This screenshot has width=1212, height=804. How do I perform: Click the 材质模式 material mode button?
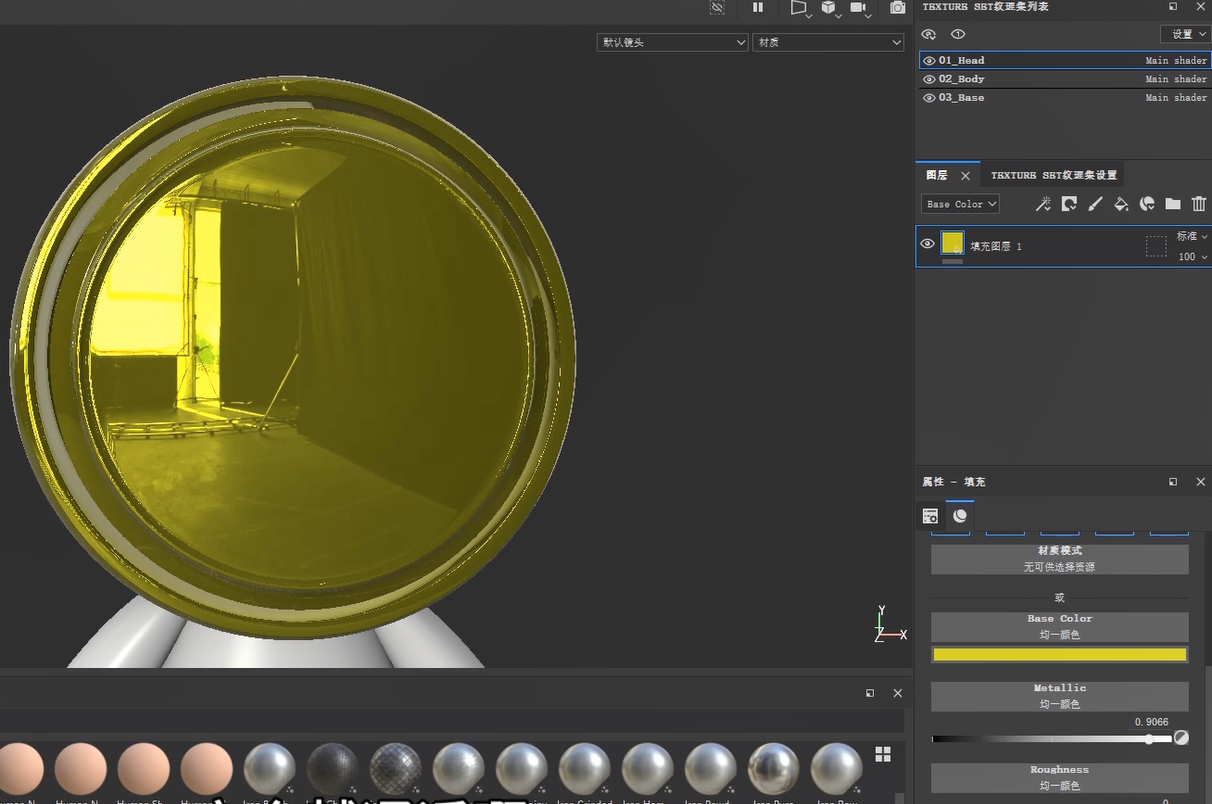coord(1059,559)
